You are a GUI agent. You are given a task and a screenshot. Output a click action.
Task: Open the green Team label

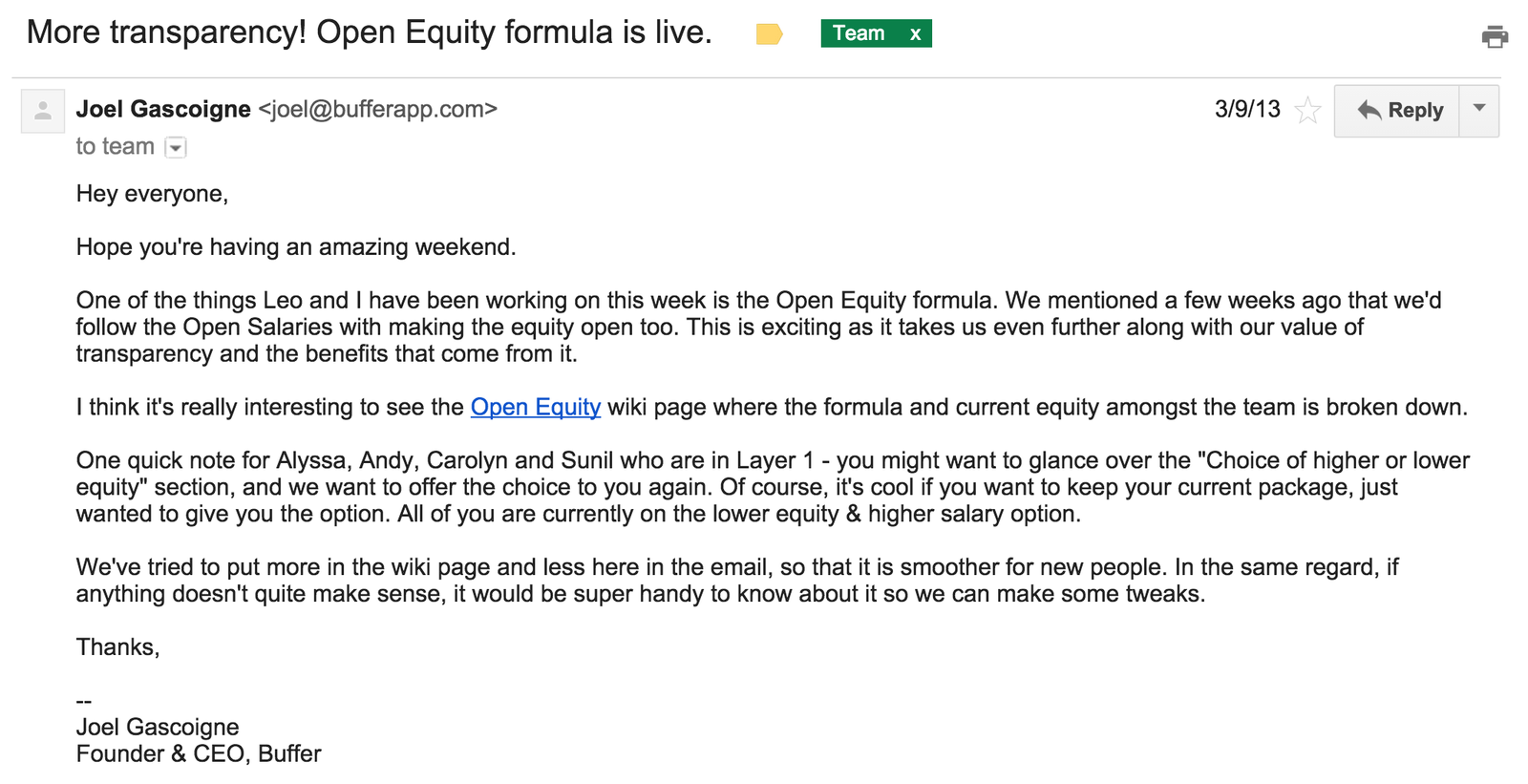(859, 33)
